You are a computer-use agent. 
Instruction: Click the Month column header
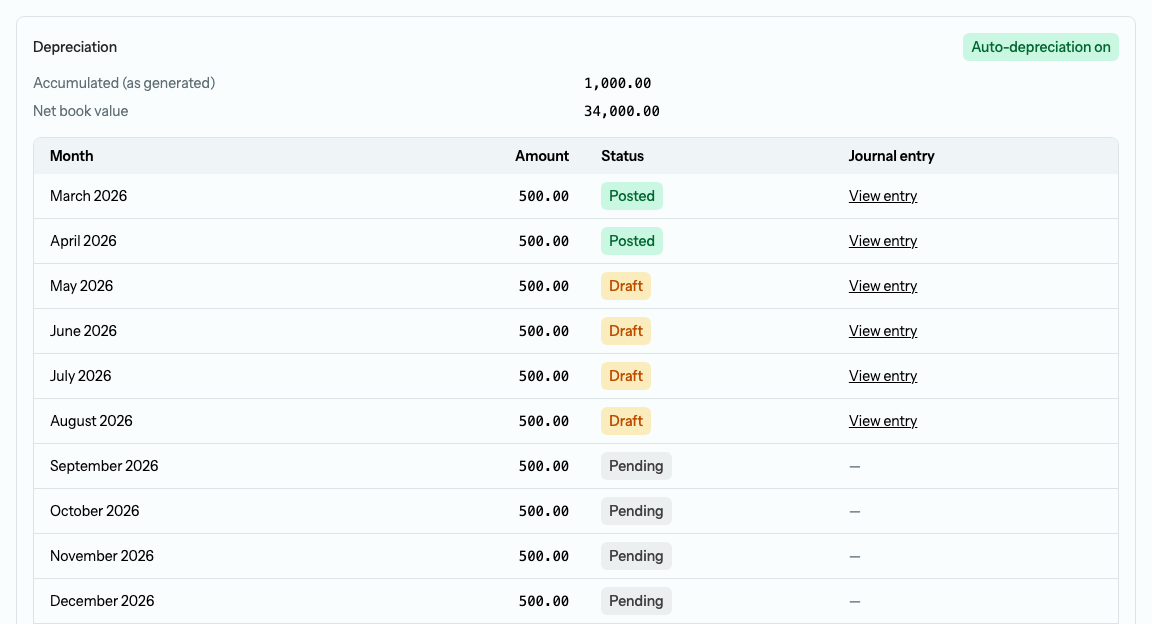click(x=71, y=156)
